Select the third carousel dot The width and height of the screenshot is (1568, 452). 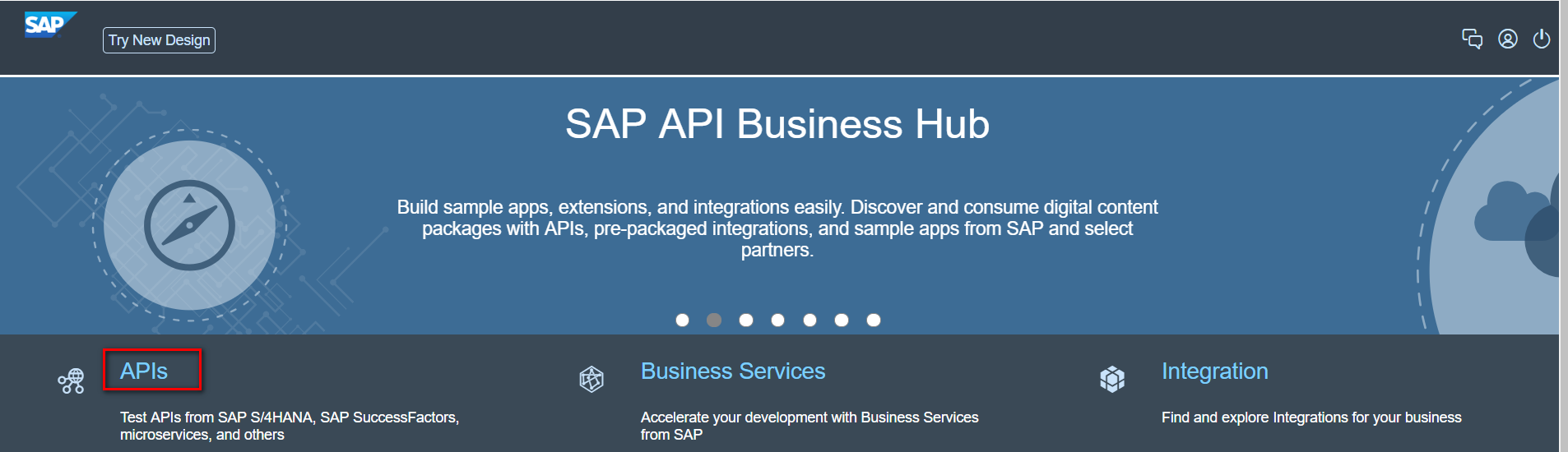746,320
